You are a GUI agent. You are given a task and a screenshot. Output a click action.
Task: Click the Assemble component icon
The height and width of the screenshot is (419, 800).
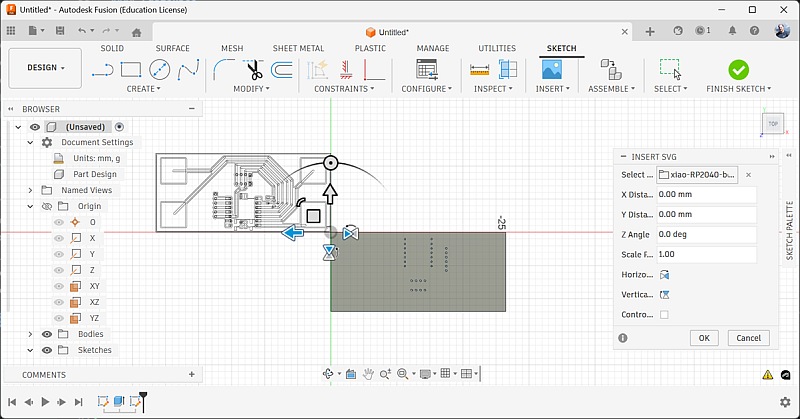(x=611, y=69)
